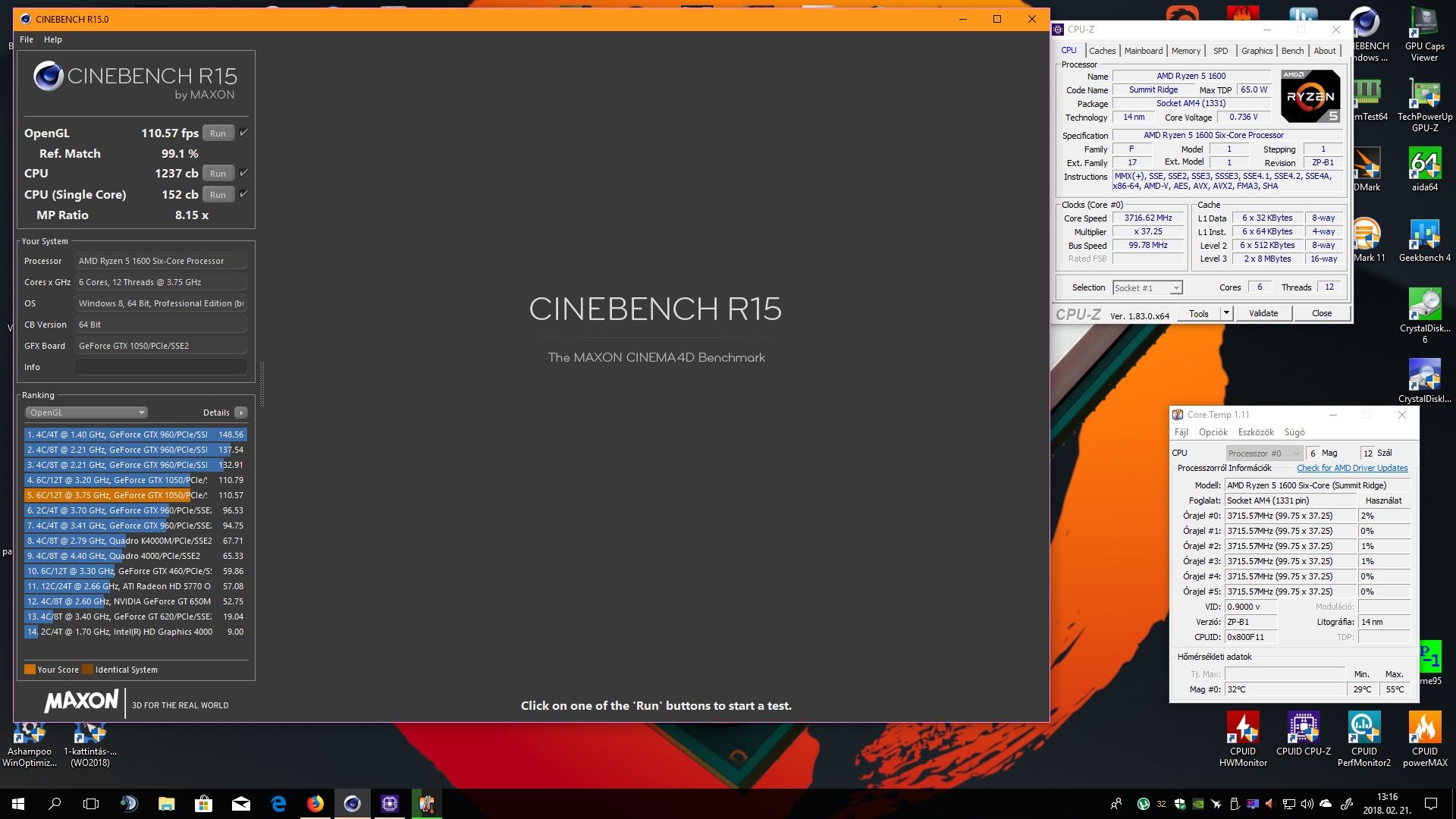Open CPUID HWMonitor desktop shortcut
Screen dimensions: 1456x819
pos(1243,739)
